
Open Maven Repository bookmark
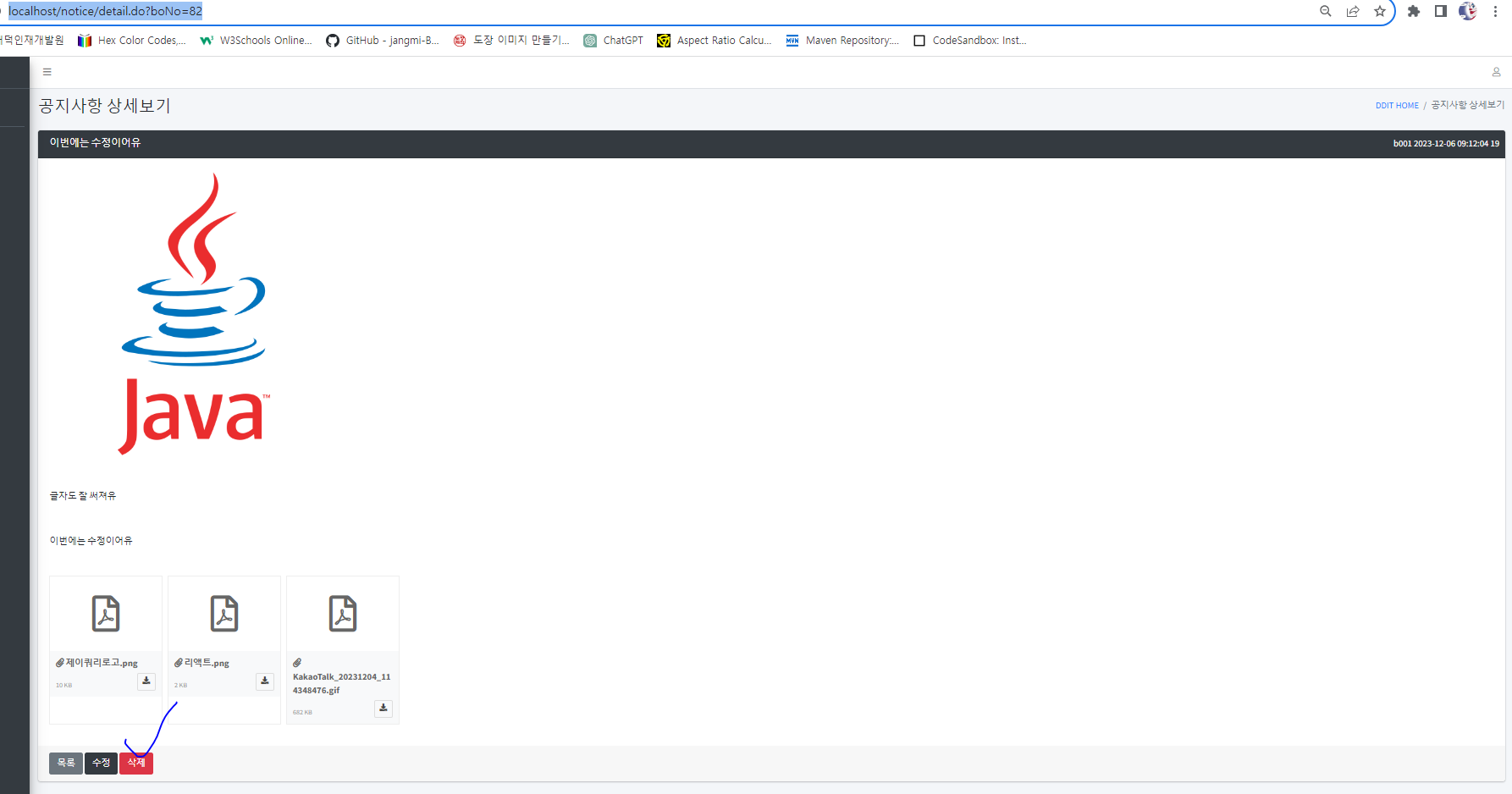coord(842,41)
